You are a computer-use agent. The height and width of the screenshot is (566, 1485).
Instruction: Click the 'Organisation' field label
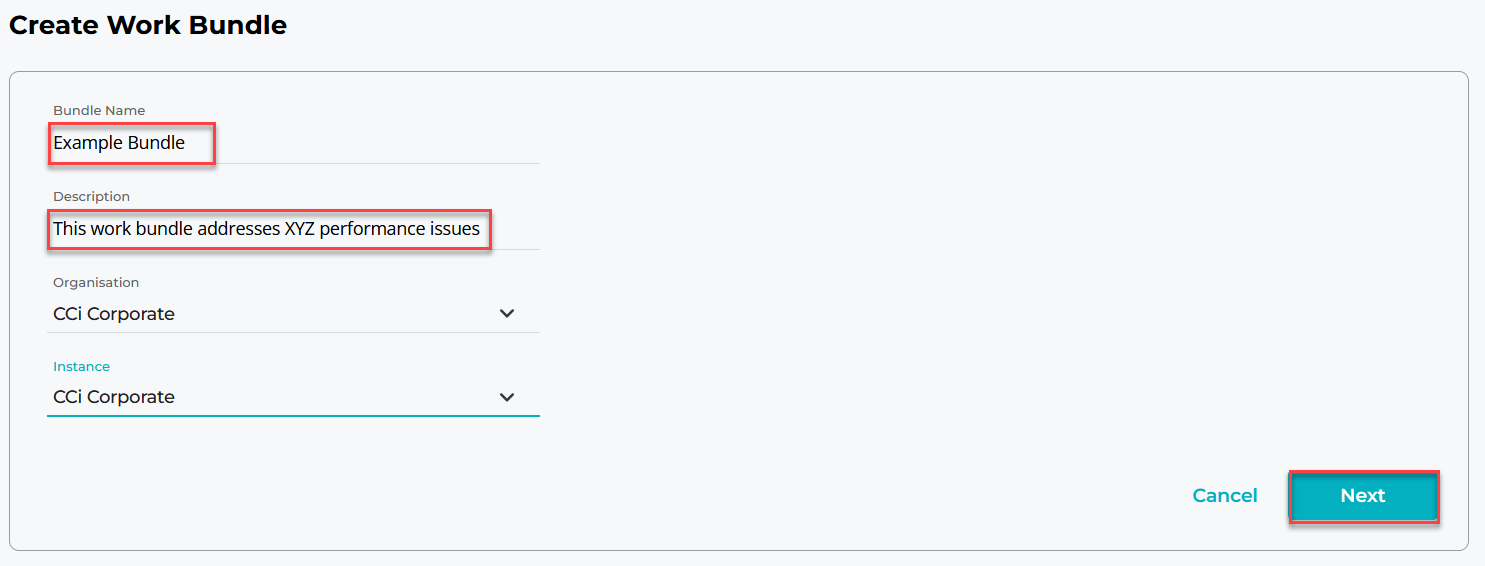[x=96, y=282]
